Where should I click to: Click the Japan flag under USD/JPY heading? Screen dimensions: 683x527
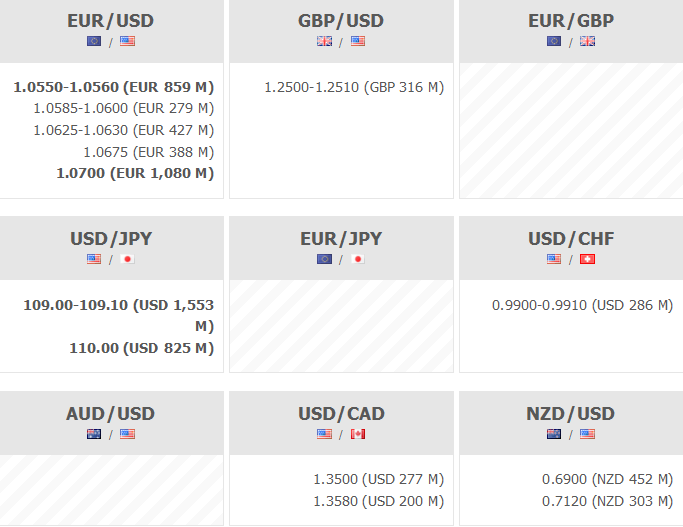pos(127,259)
